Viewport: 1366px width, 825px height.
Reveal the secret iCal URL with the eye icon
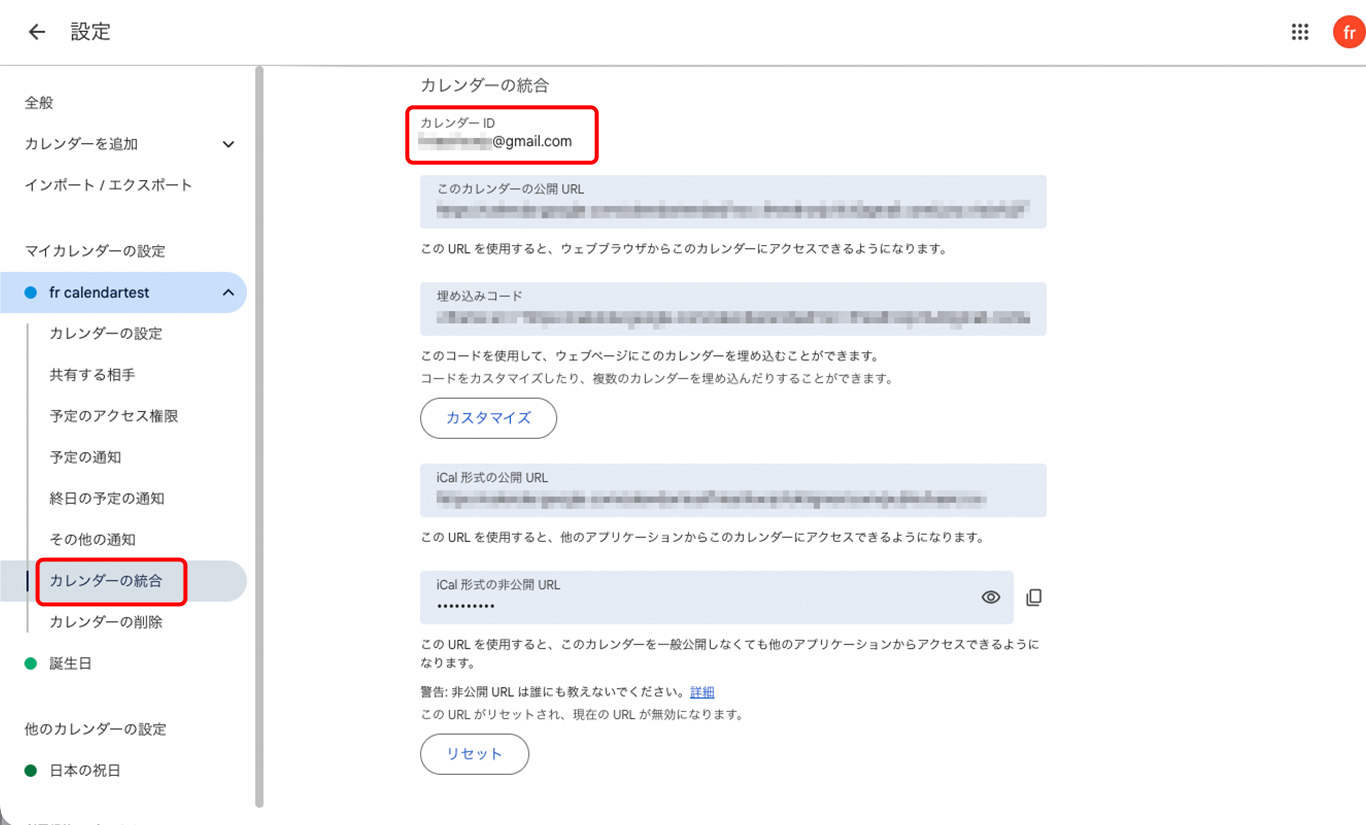click(x=990, y=597)
